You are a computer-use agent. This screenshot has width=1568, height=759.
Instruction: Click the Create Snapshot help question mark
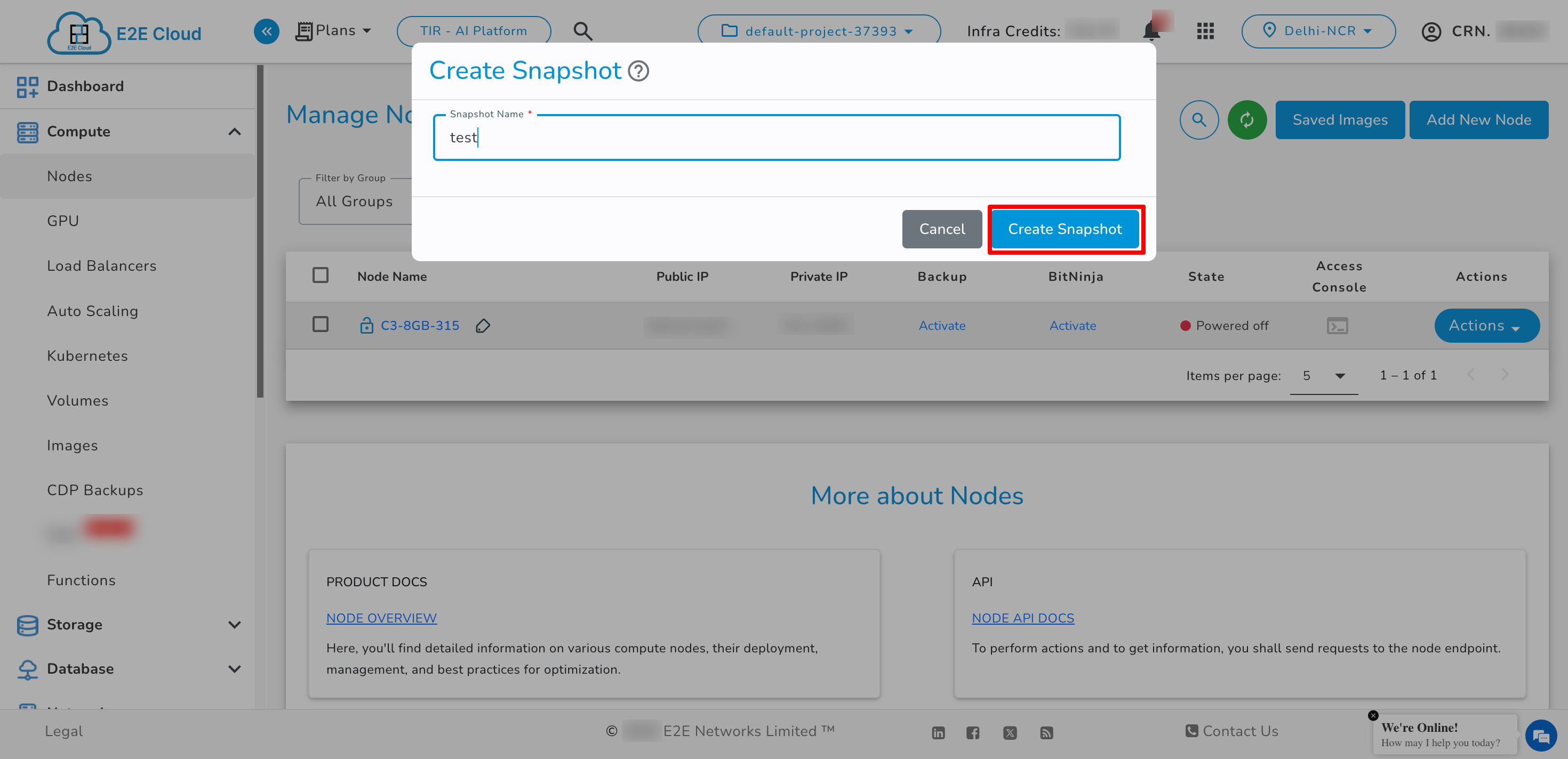point(638,71)
